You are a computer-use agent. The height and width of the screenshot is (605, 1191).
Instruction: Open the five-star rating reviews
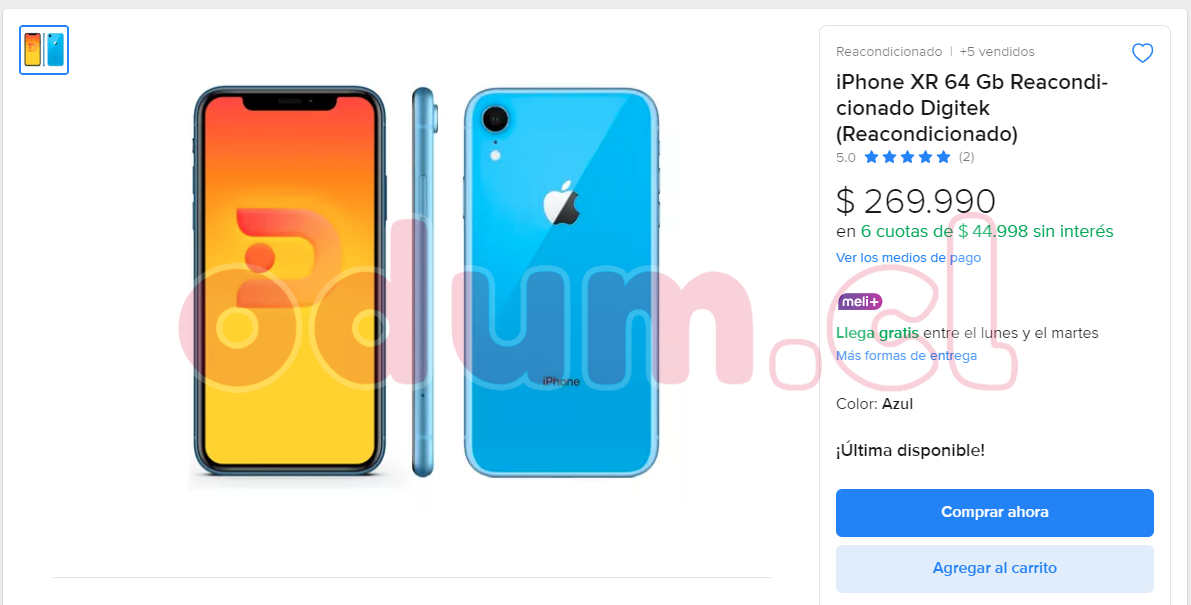pyautogui.click(x=907, y=157)
